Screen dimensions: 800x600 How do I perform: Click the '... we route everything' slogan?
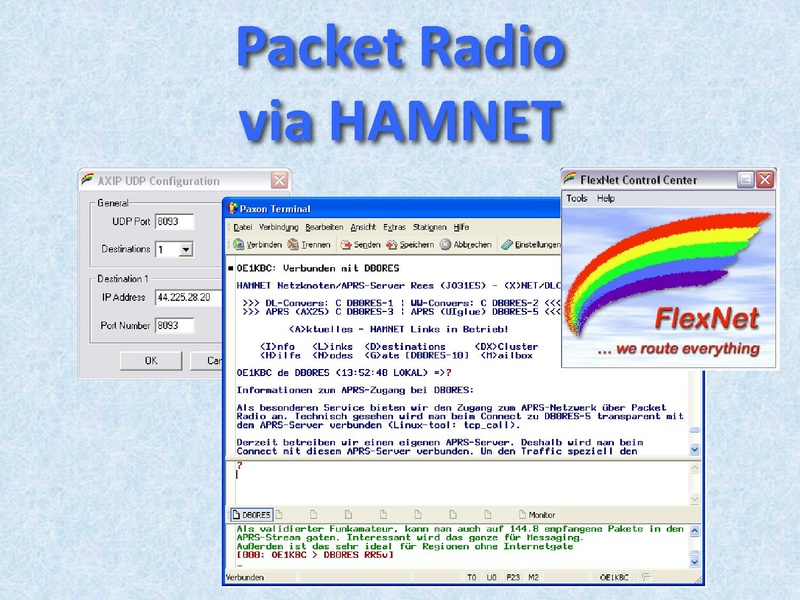point(679,349)
